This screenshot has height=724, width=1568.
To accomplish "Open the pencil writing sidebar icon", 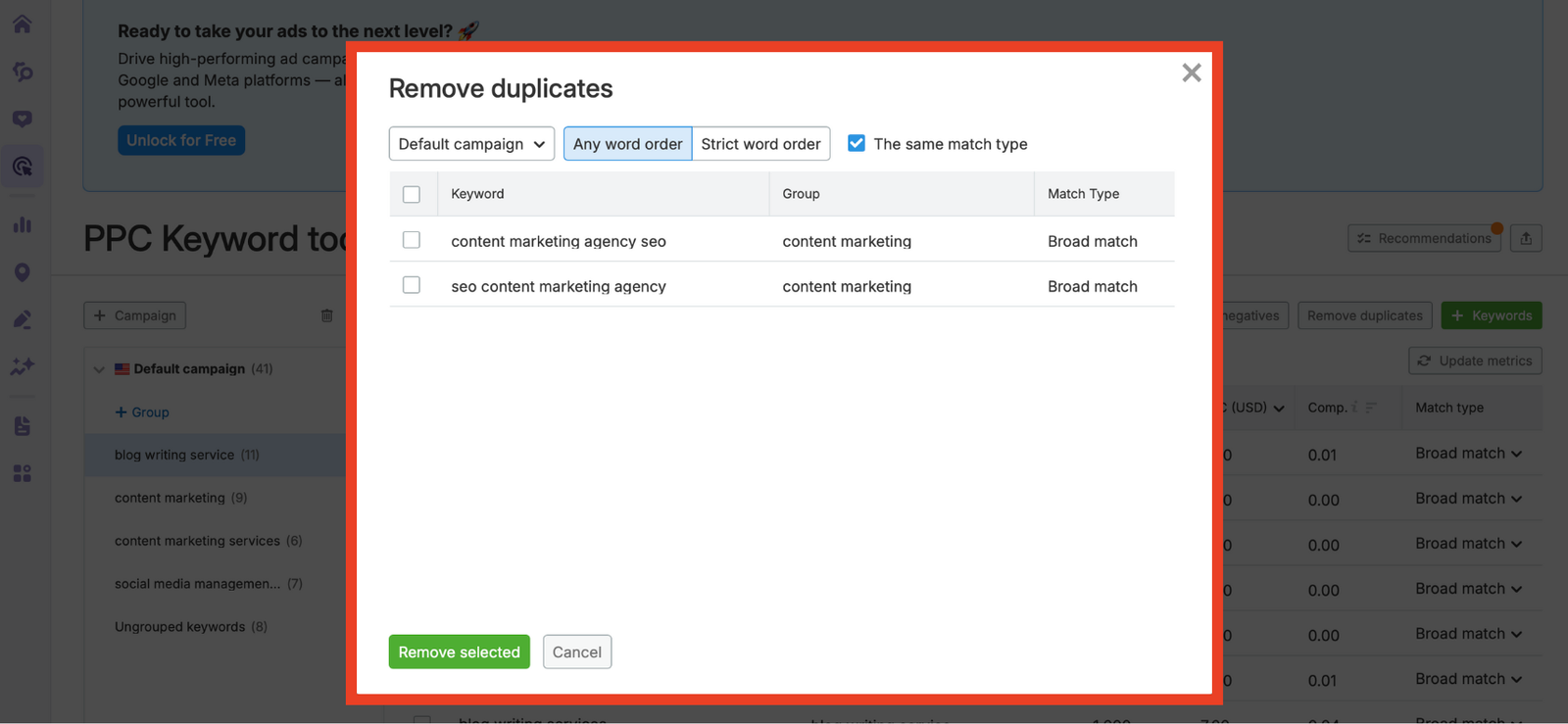I will (22, 319).
